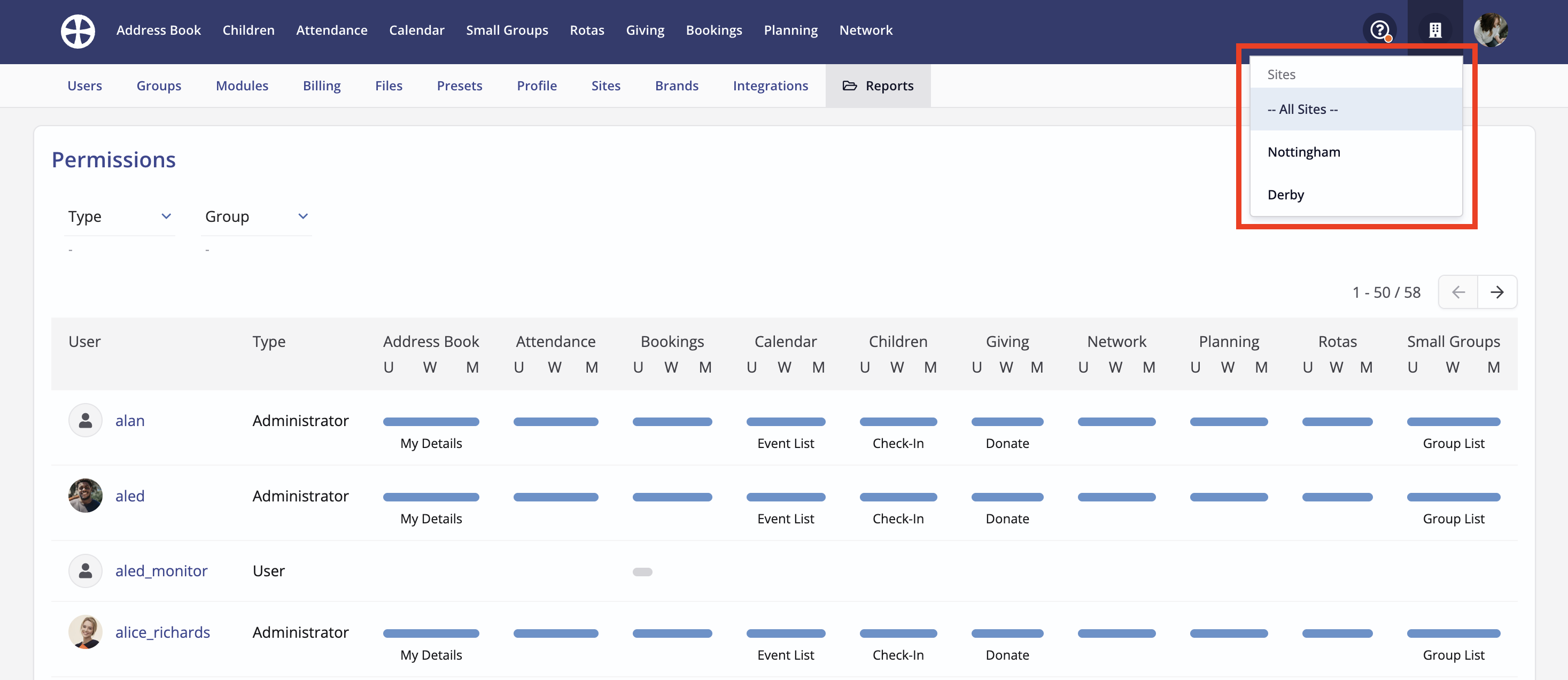Switch to Groups tab
1568x680 pixels.
159,86
